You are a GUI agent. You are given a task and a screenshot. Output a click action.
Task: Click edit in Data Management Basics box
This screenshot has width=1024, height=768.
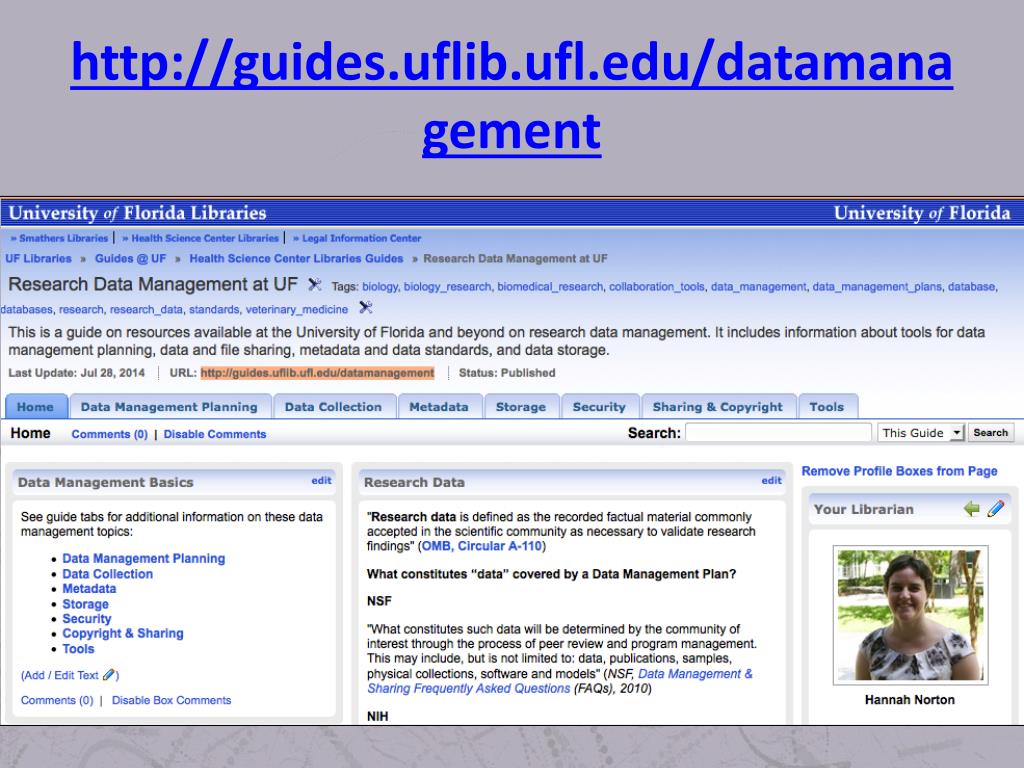tap(321, 480)
